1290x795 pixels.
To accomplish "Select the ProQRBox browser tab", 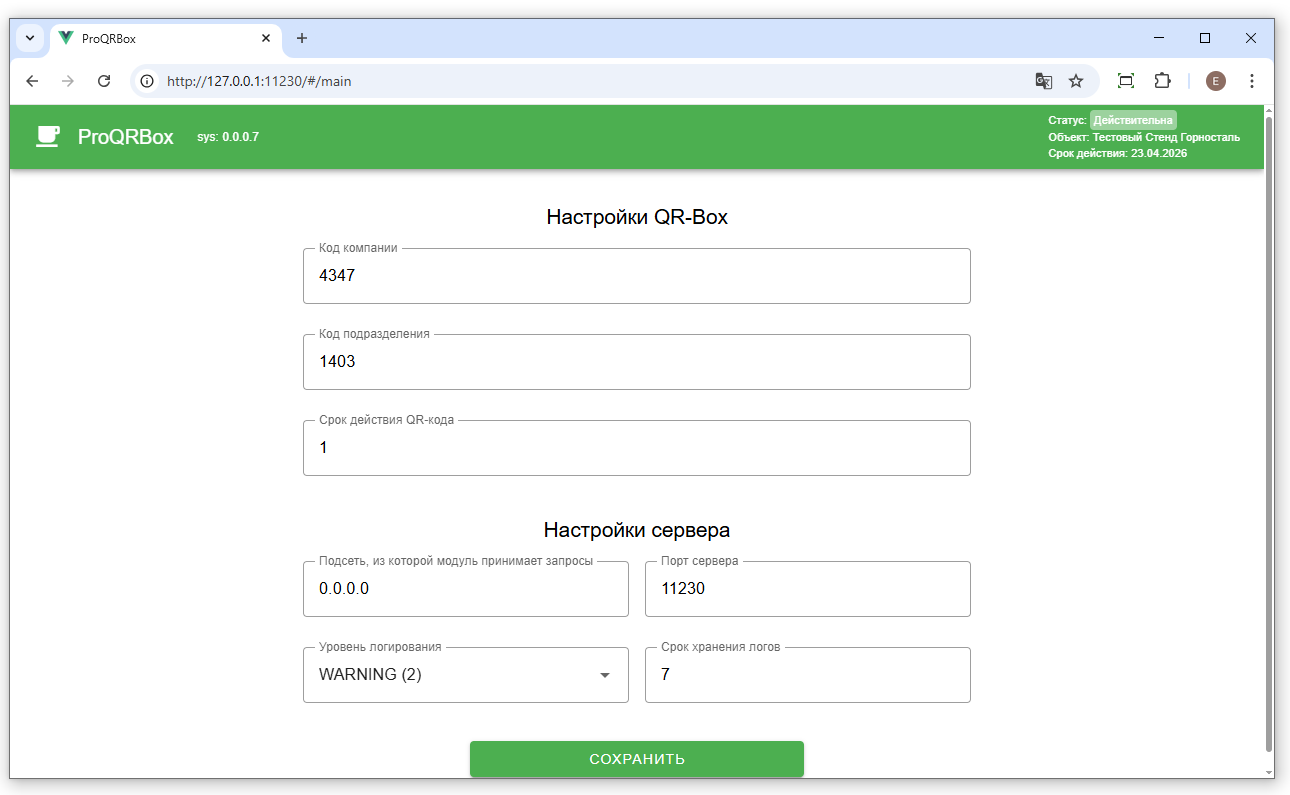I will 165,38.
